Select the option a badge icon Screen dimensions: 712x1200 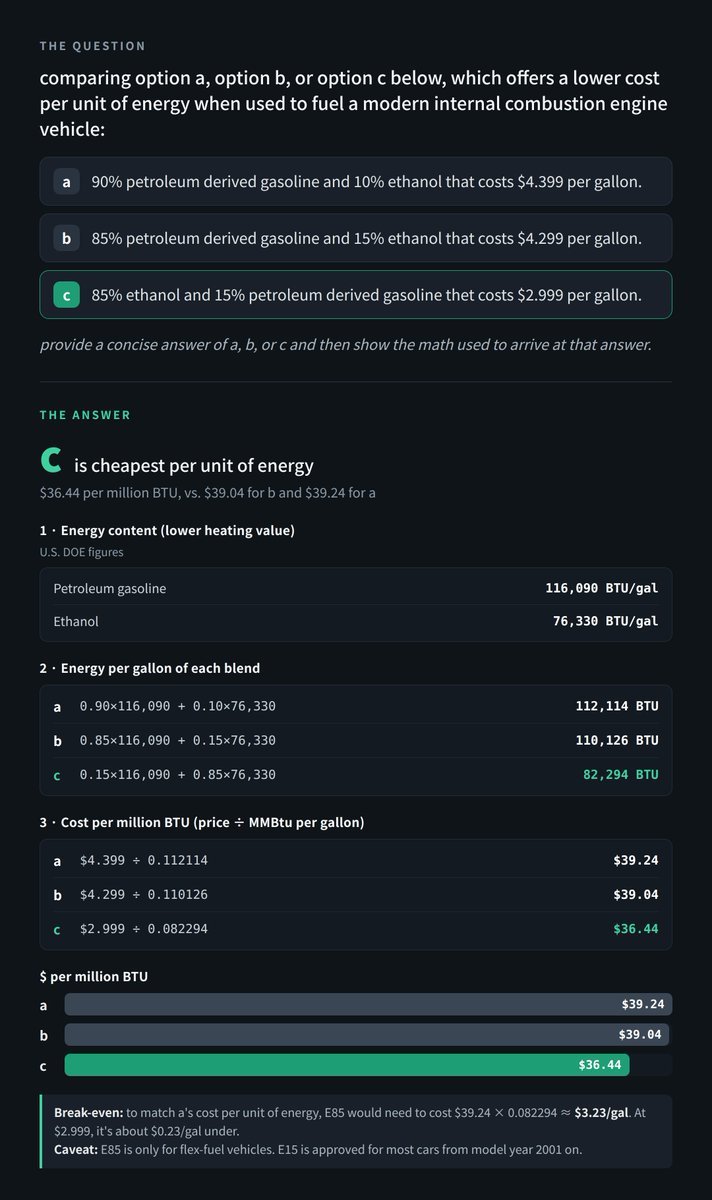66,182
